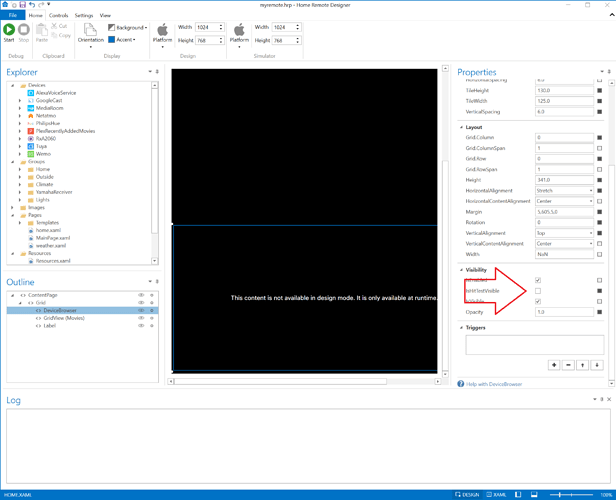Click the Paste clipboard icon

(x=42, y=29)
